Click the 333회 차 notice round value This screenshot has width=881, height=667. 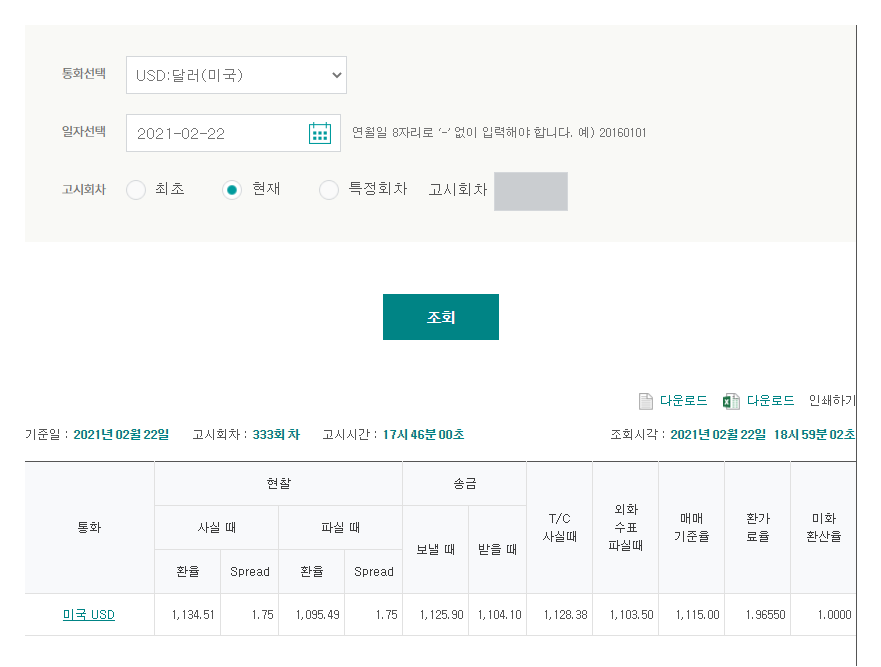(276, 434)
